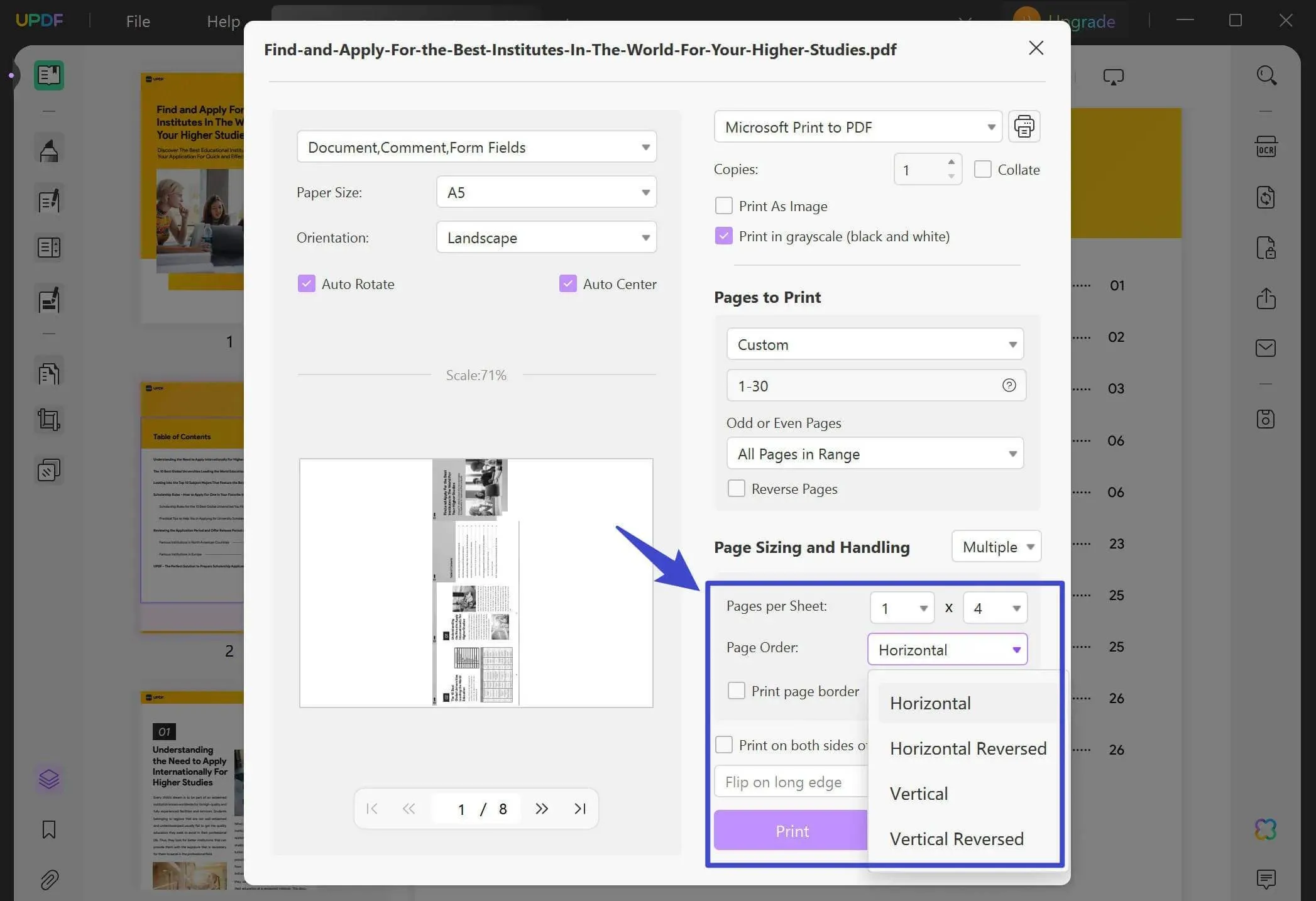The height and width of the screenshot is (901, 1316).
Task: Open the Orientation dropdown menu
Action: coord(546,237)
